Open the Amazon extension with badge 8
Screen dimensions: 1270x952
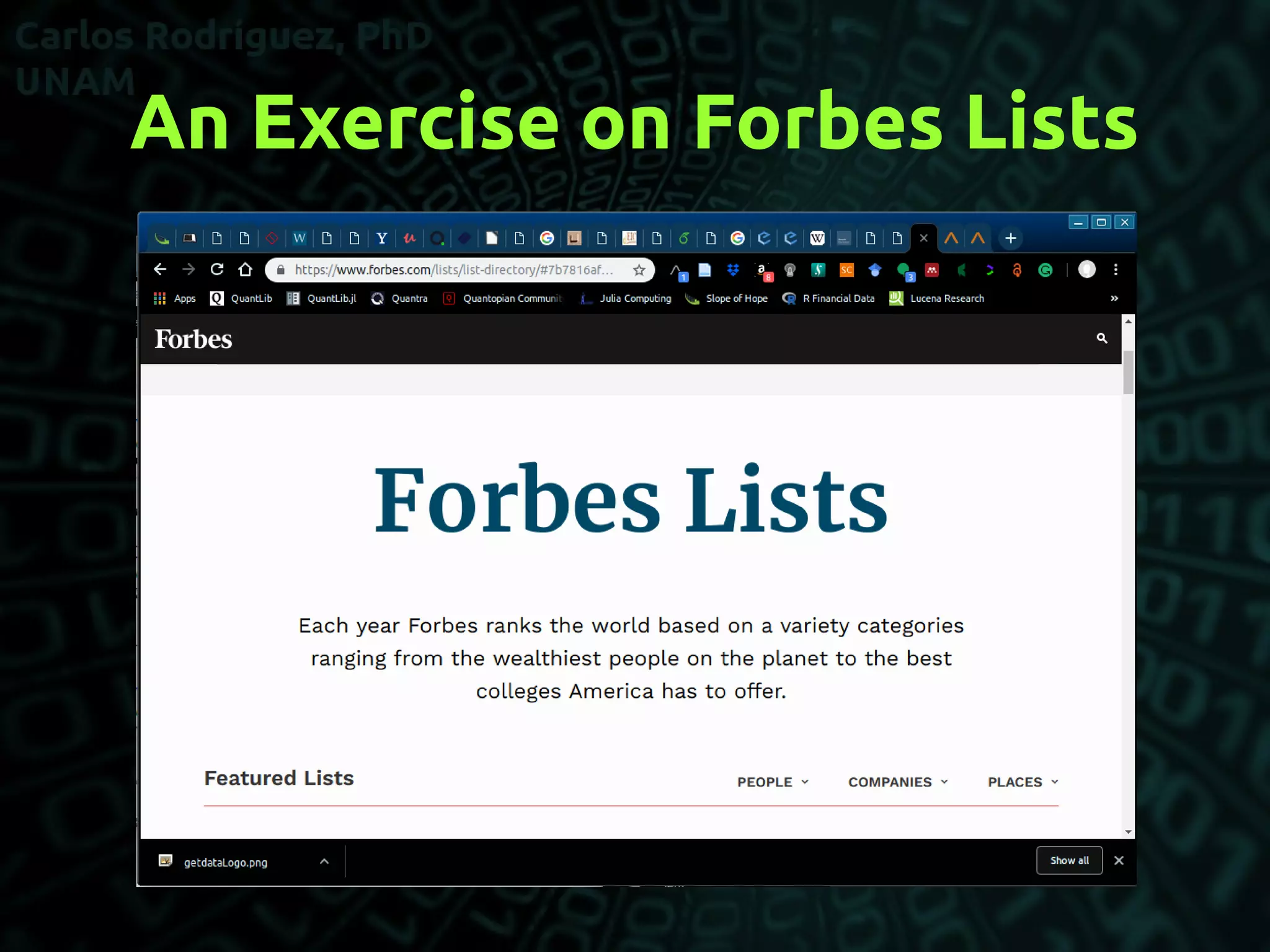763,271
